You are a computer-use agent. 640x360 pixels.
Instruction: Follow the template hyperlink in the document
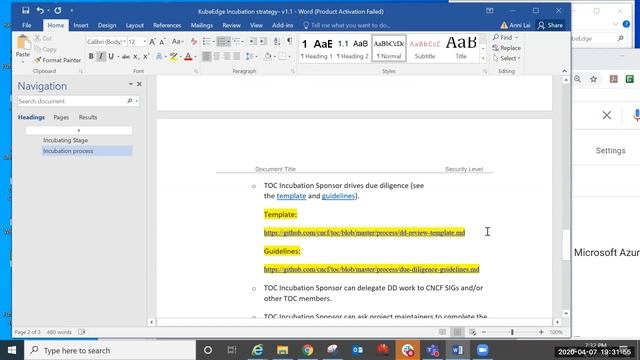291,196
